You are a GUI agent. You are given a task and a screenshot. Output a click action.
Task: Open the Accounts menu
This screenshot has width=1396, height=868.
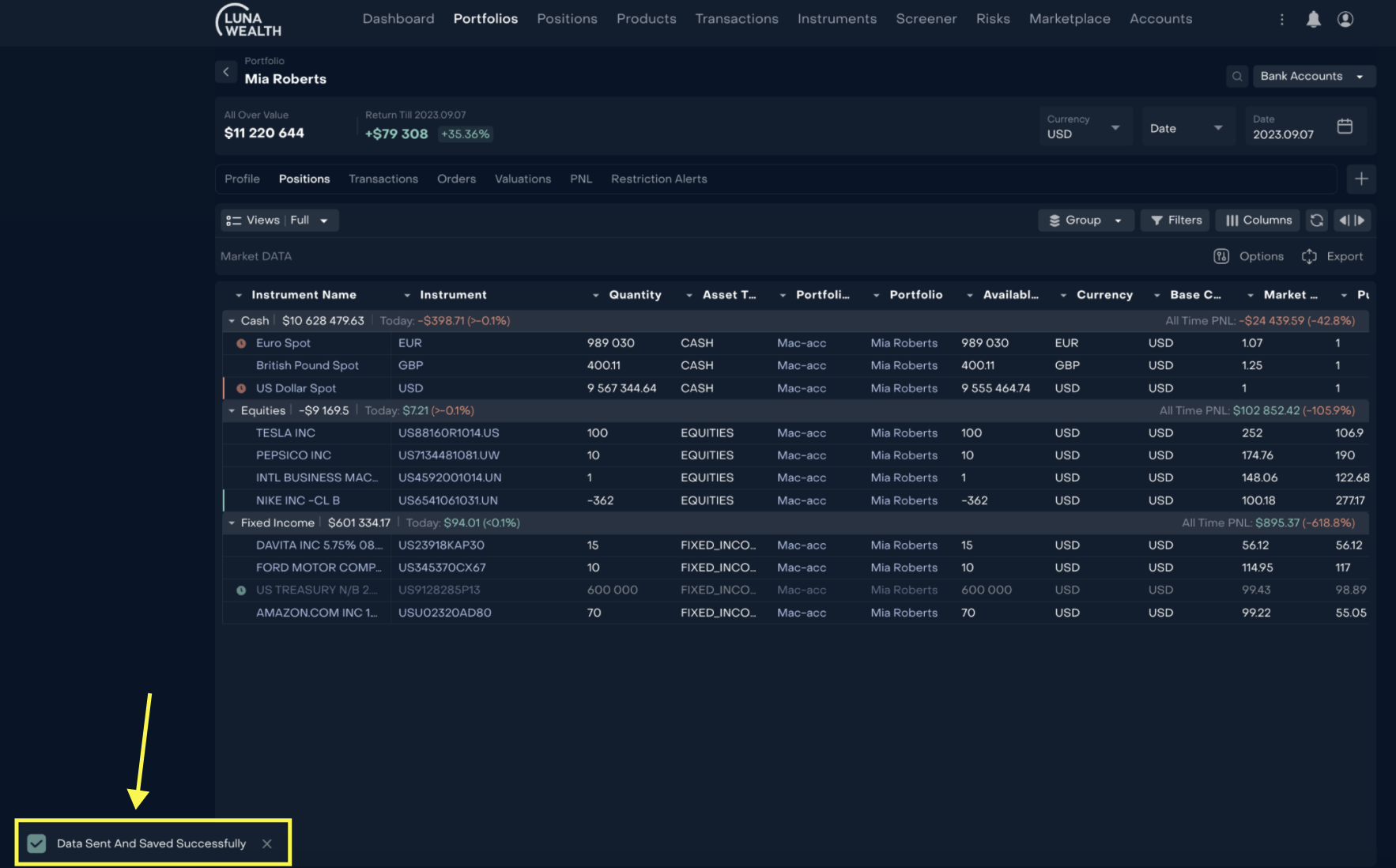point(1160,19)
